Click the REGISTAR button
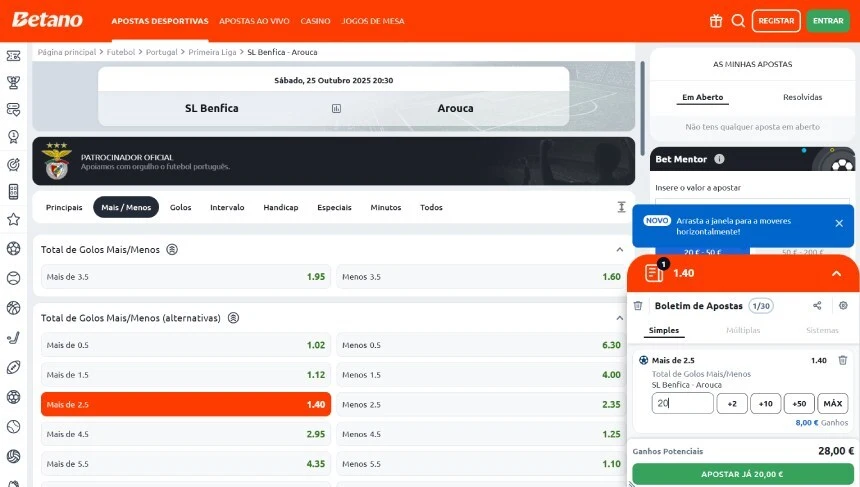860x487 pixels. pyautogui.click(x=776, y=20)
